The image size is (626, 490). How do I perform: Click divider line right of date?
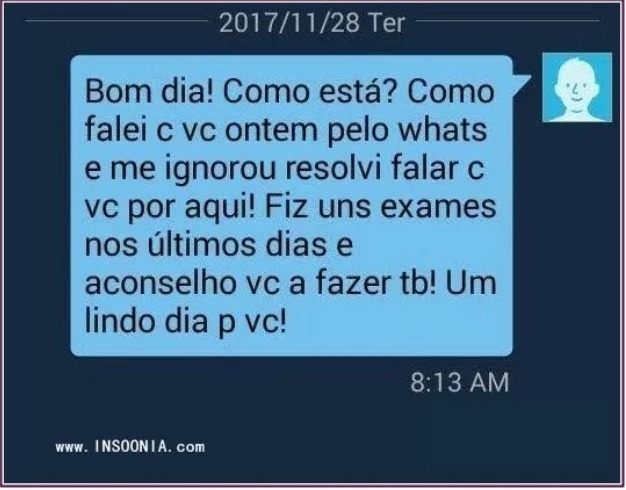coord(507,20)
